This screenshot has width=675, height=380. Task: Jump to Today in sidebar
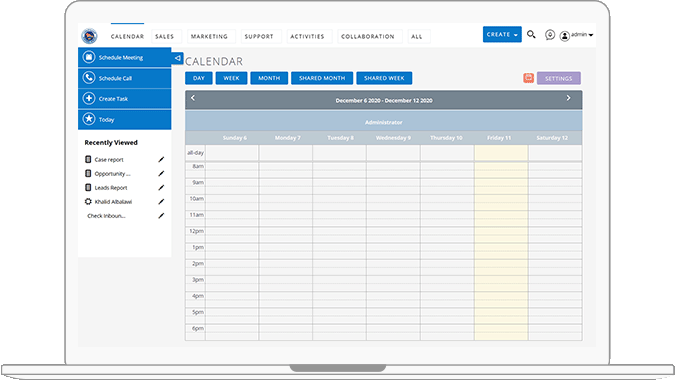point(124,119)
